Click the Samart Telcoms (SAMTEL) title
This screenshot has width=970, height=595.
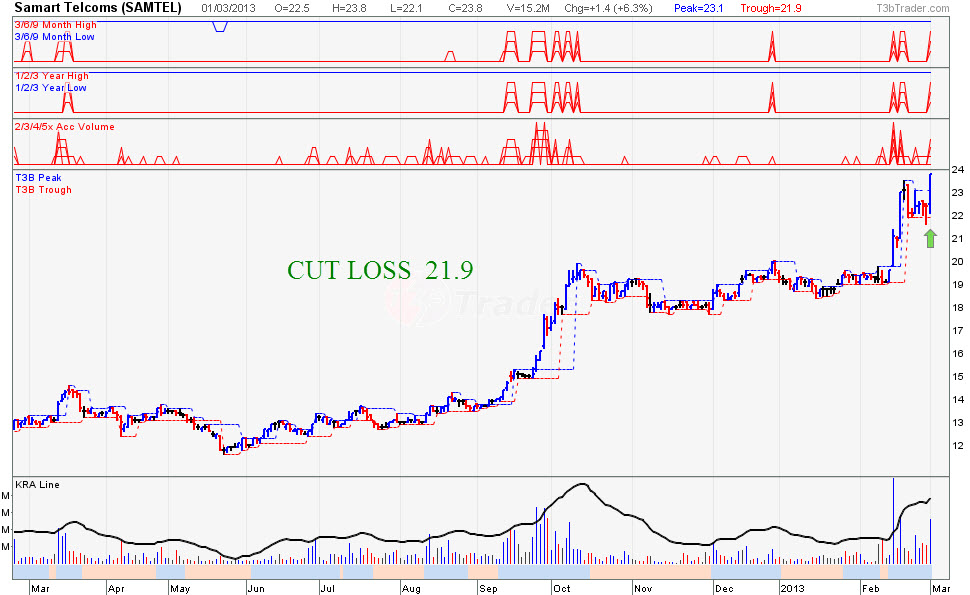[x=98, y=8]
